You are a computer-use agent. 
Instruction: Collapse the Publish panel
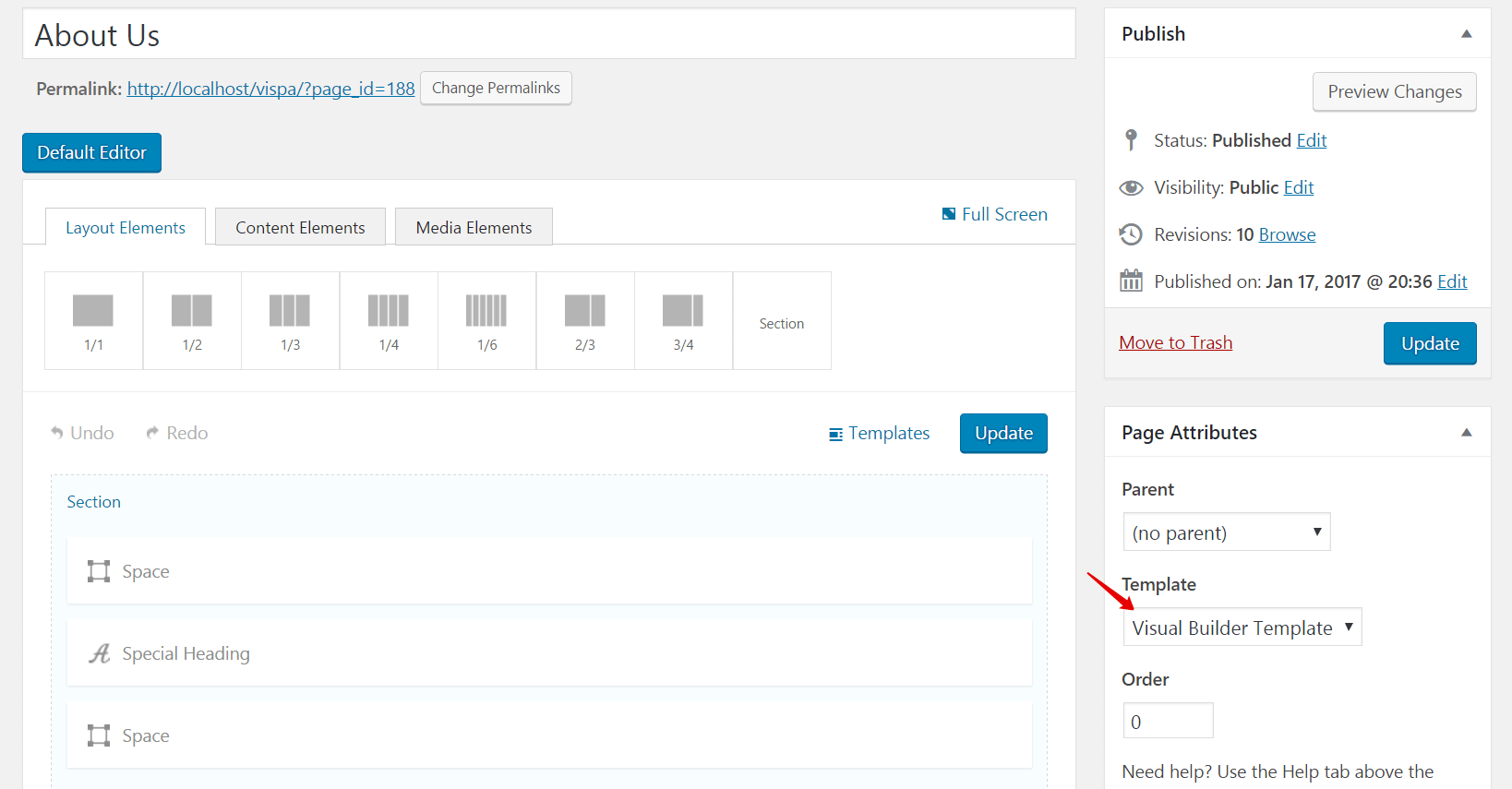click(1466, 34)
